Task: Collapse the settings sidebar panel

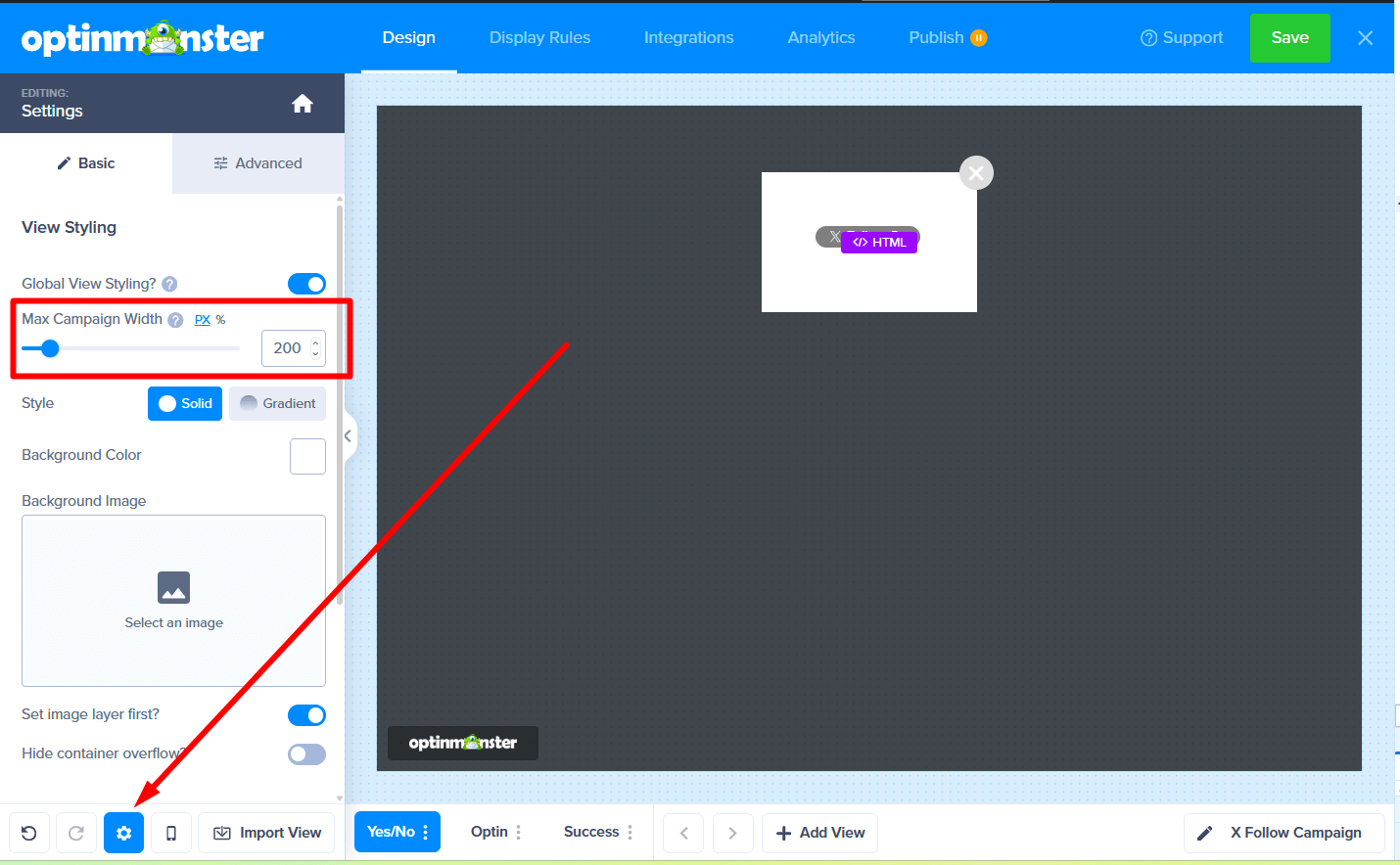Action: pos(349,436)
